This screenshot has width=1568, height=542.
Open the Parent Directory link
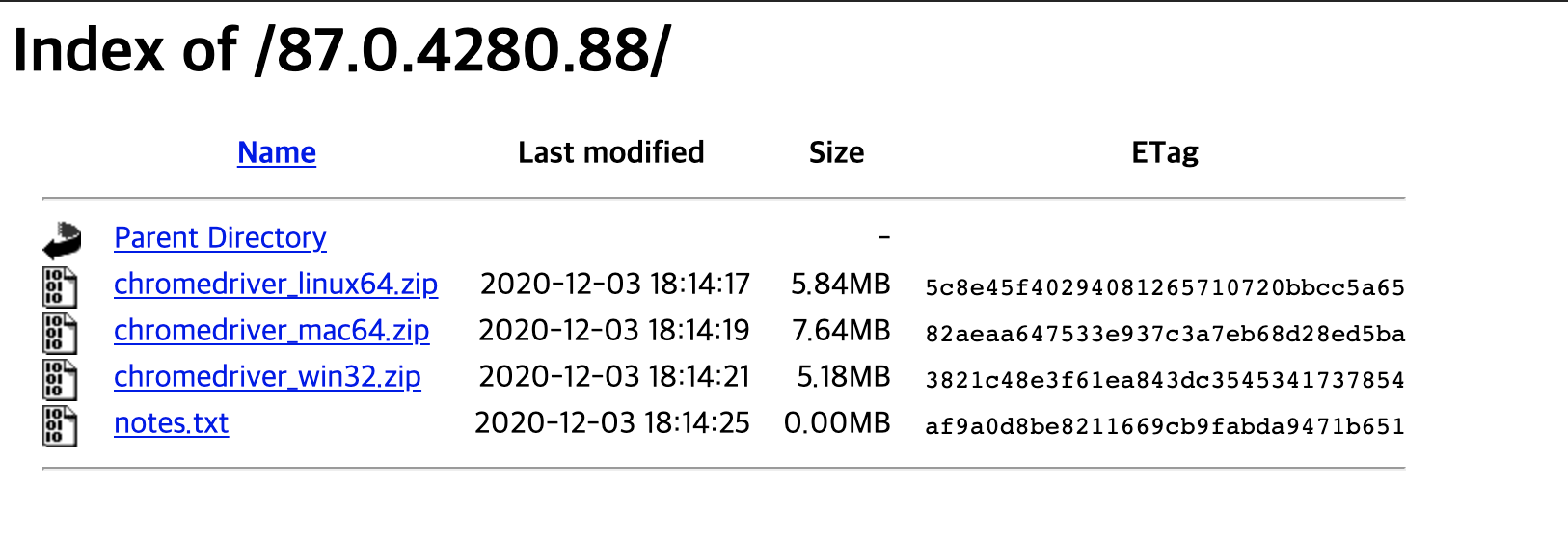tap(220, 237)
